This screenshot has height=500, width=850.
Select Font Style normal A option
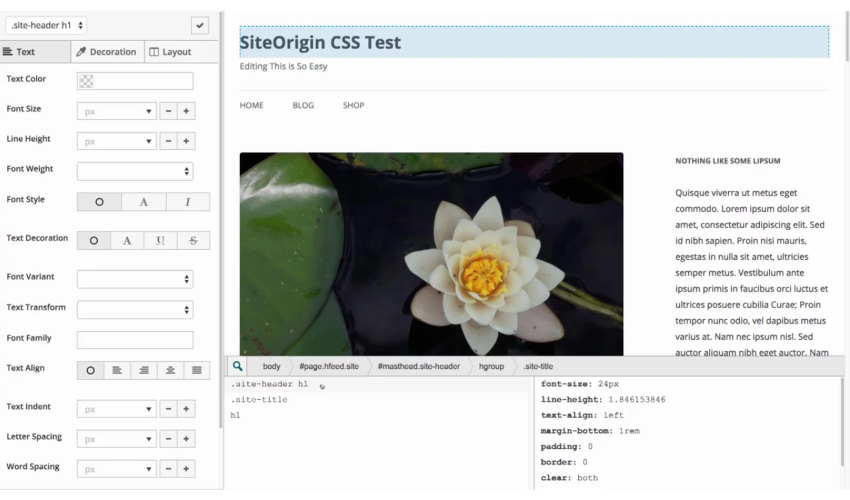(144, 202)
